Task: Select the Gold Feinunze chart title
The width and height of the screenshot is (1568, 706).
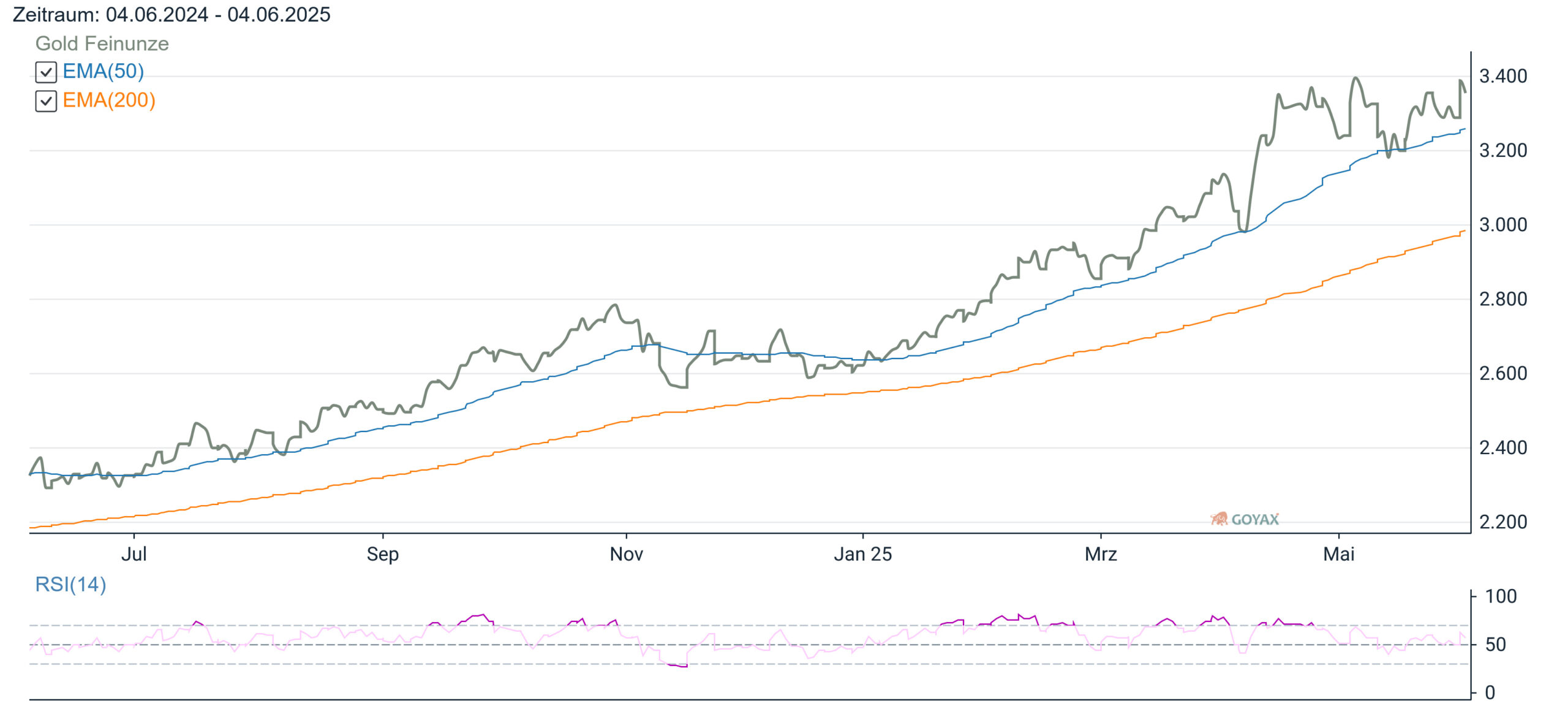Action: (x=102, y=44)
